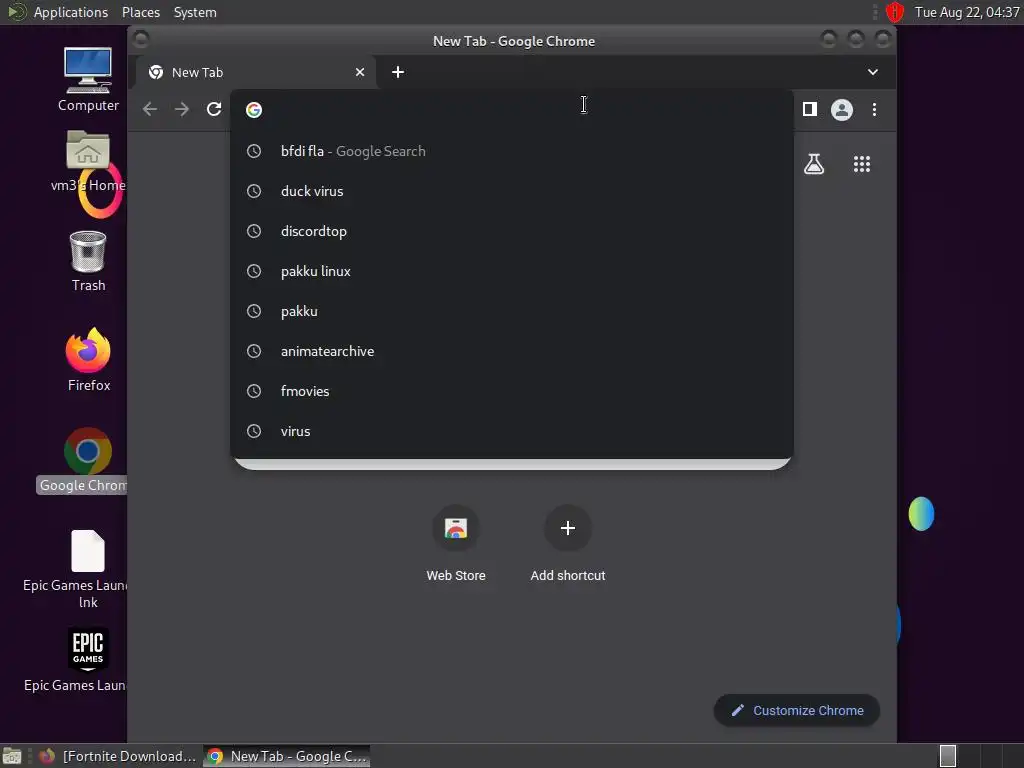Switch to Fortnite Download taskbar window
The height and width of the screenshot is (768, 1024).
[117, 756]
